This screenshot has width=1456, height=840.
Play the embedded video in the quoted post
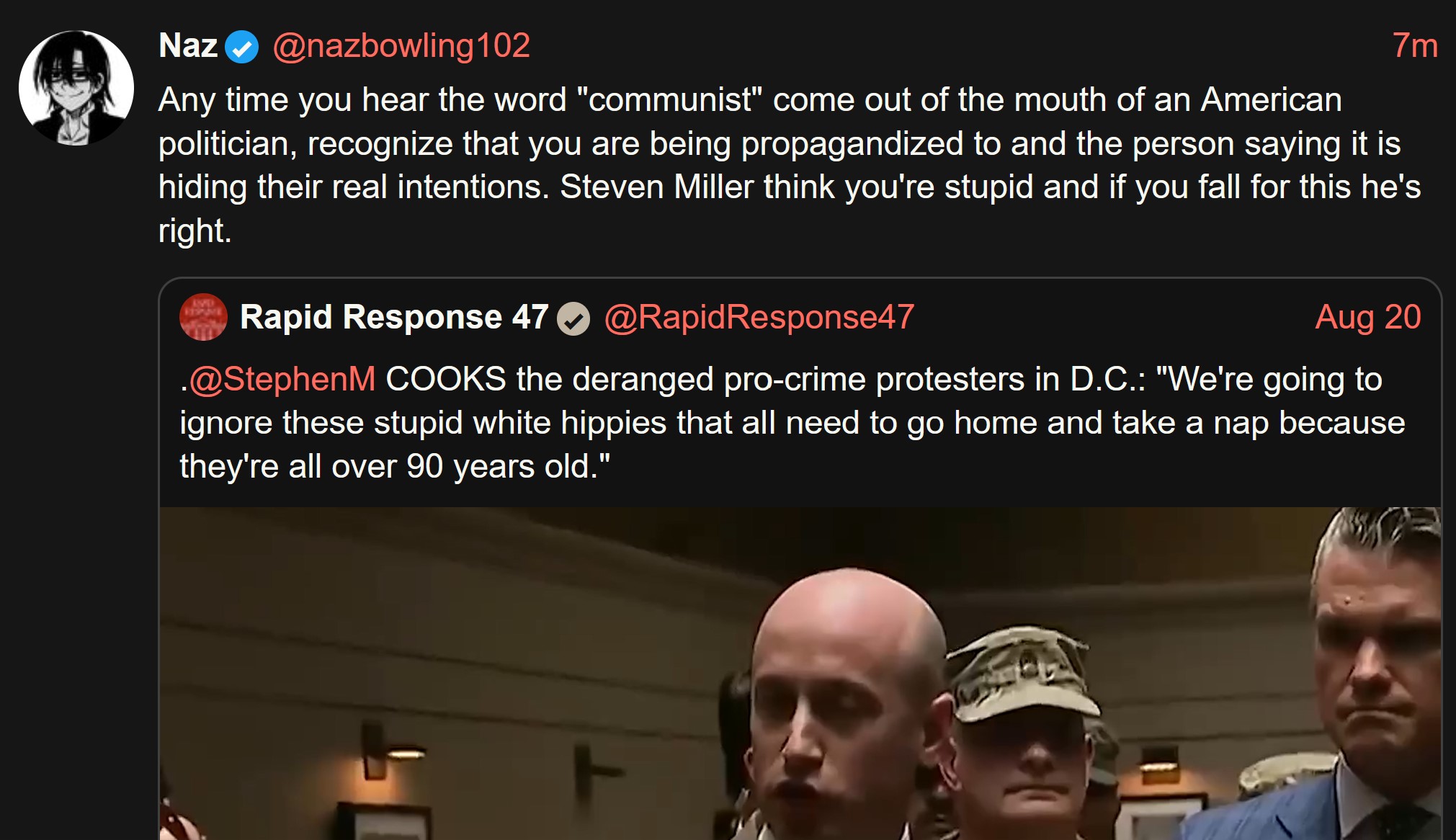800,674
